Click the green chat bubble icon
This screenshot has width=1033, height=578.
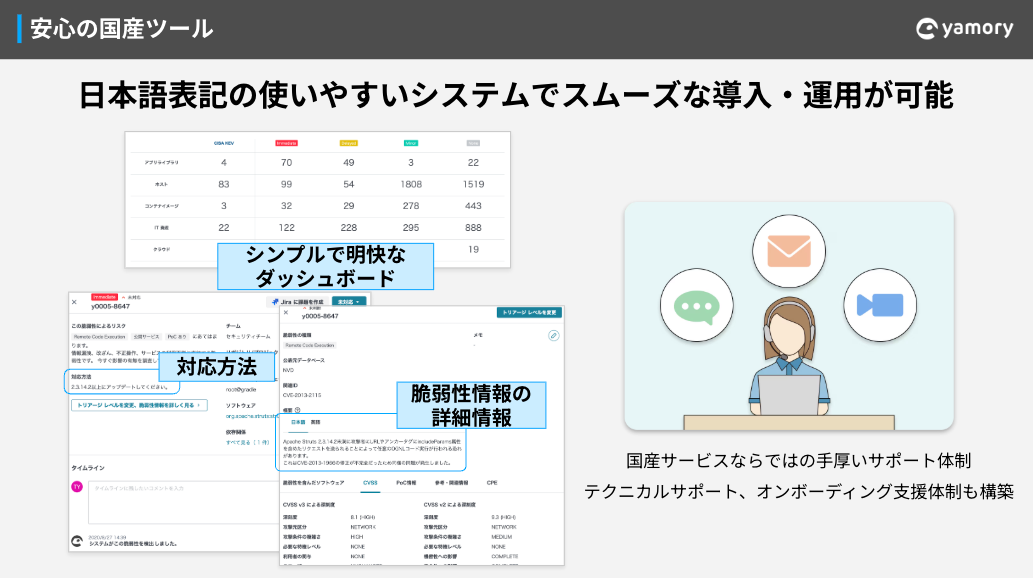697,307
